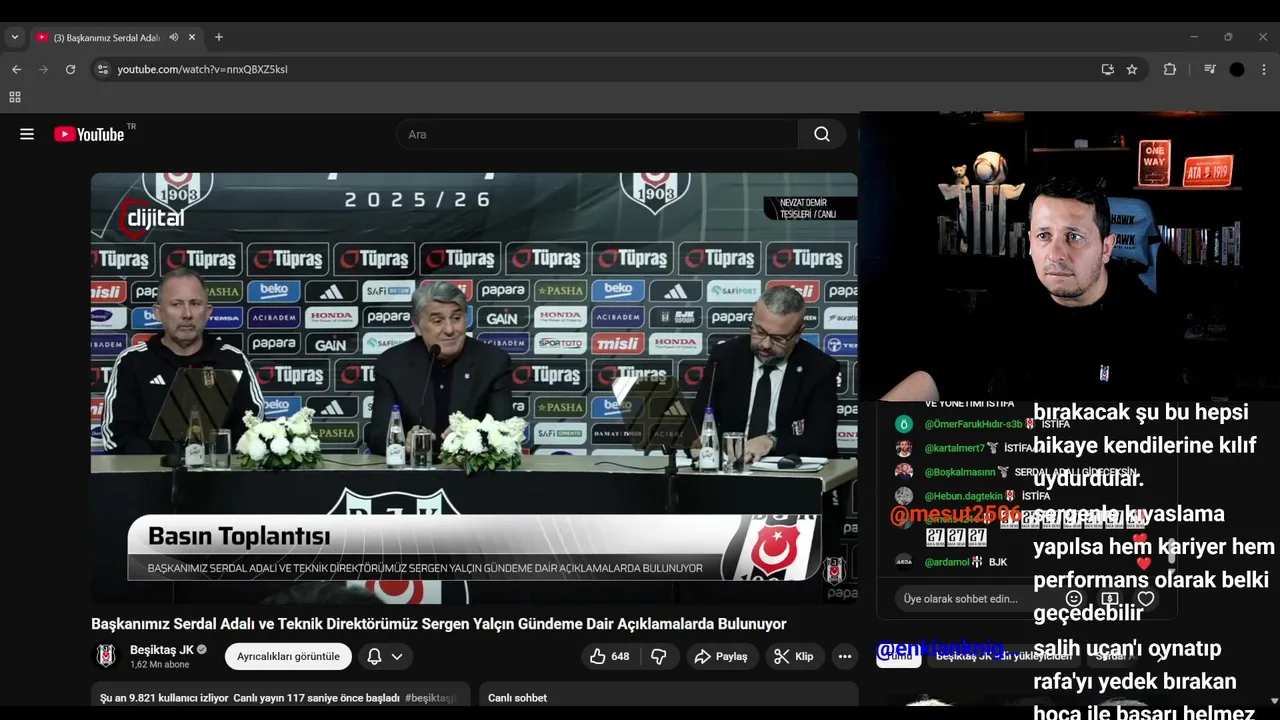The height and width of the screenshot is (720, 1280).
Task: Open media controls icon in browser toolbar
Action: click(x=1210, y=69)
